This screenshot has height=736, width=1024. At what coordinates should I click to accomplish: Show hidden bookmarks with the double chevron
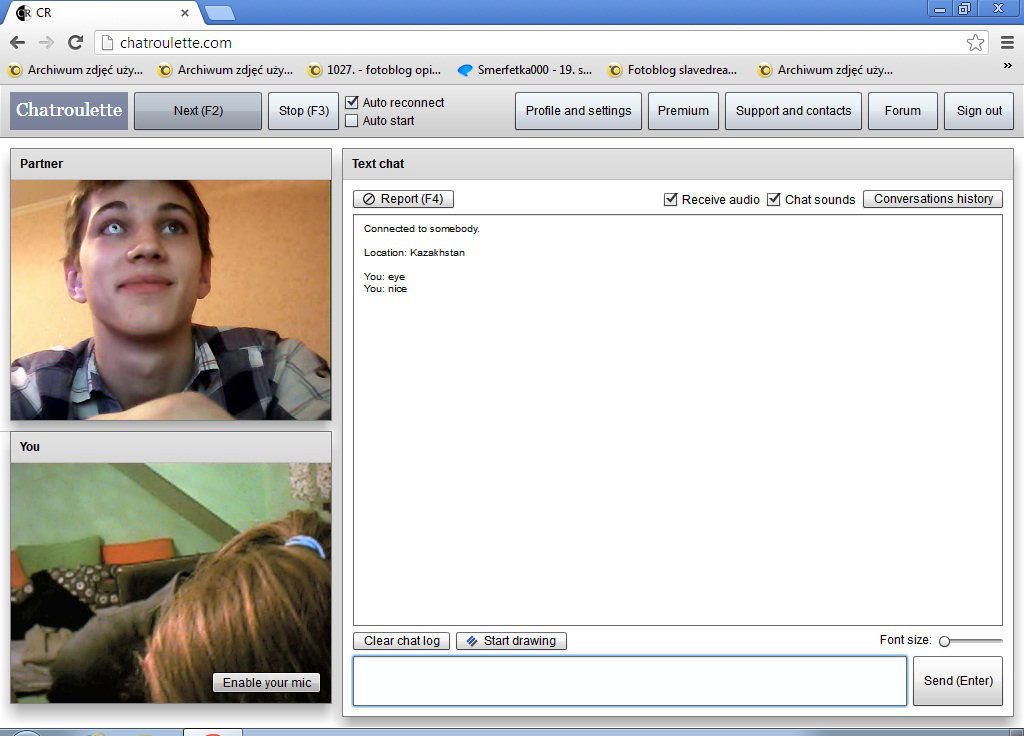click(x=1008, y=65)
